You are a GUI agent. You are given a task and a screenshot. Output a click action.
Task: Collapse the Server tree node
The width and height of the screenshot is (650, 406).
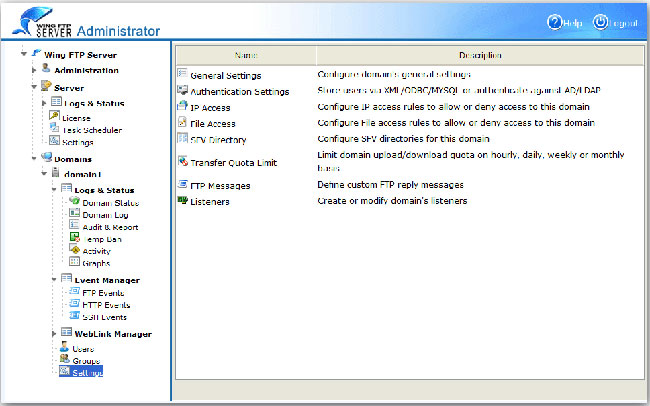pyautogui.click(x=34, y=88)
